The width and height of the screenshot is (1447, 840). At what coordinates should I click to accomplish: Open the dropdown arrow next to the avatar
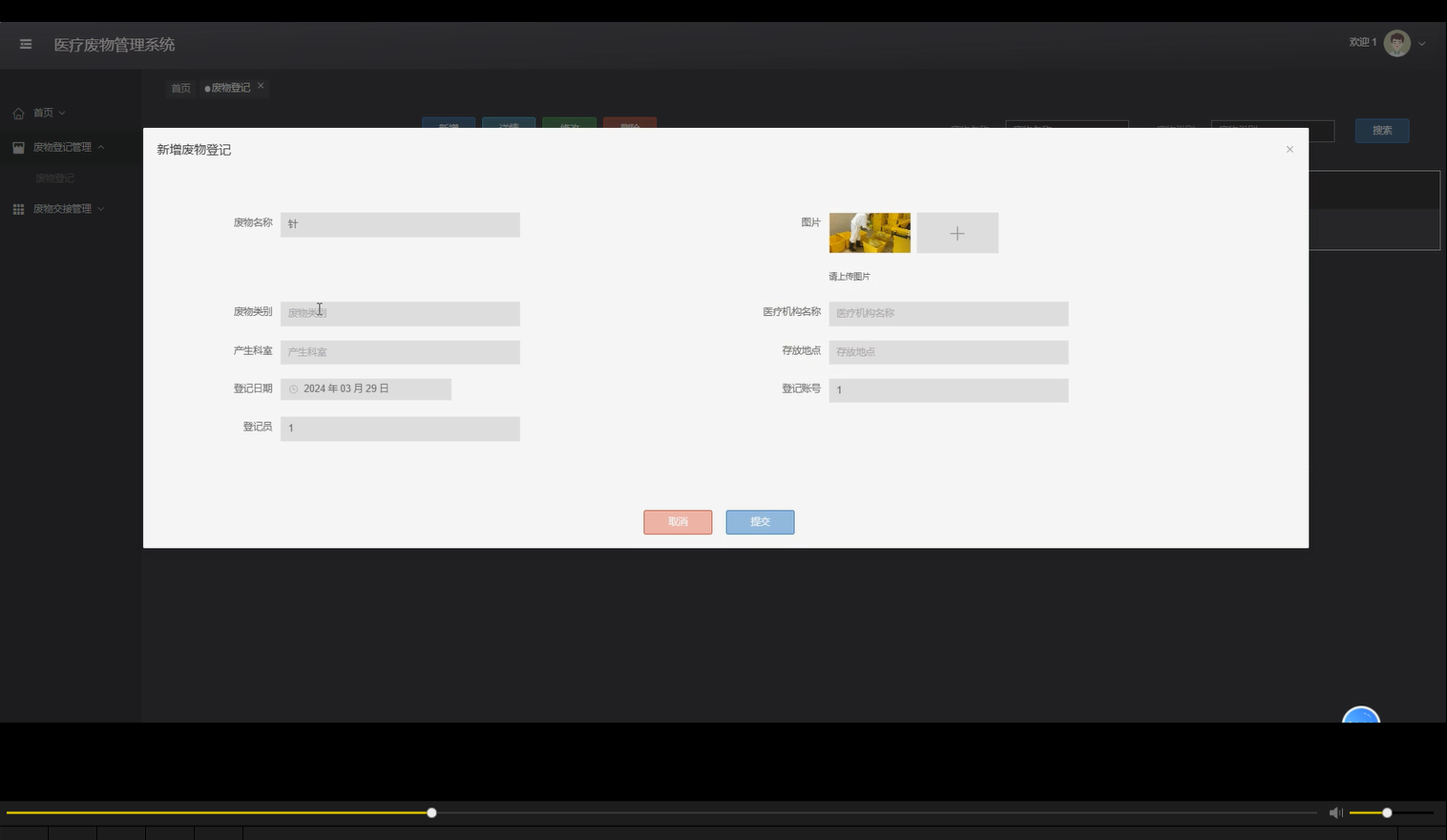pos(1422,43)
